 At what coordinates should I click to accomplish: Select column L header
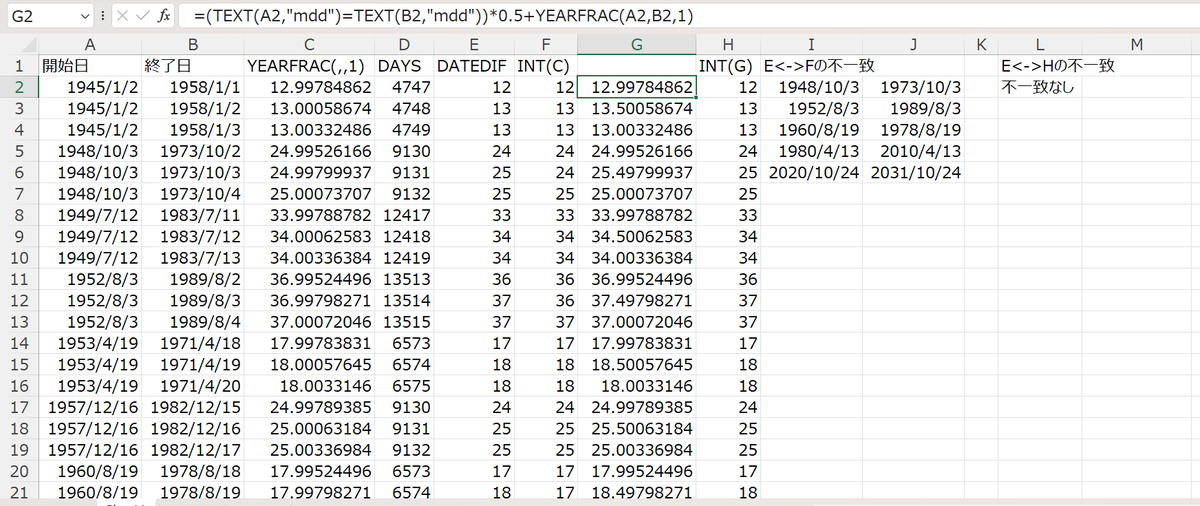point(1040,43)
